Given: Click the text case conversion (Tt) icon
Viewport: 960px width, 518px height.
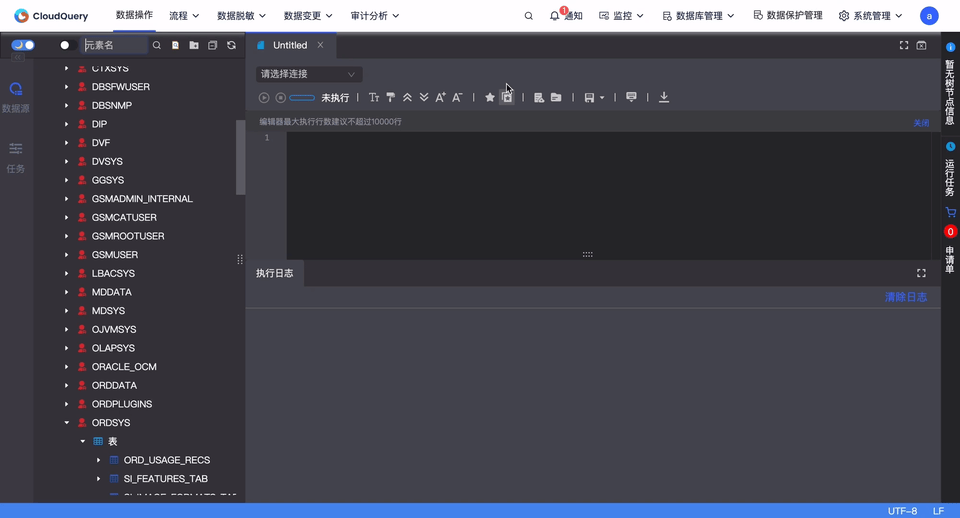Looking at the screenshot, I should click(373, 97).
